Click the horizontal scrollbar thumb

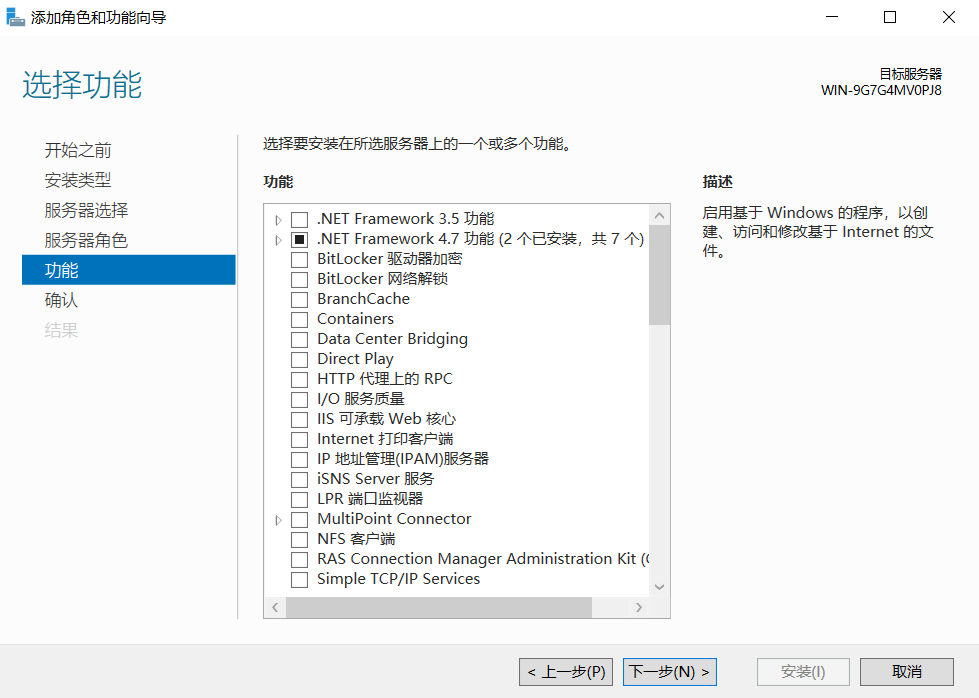click(x=439, y=607)
